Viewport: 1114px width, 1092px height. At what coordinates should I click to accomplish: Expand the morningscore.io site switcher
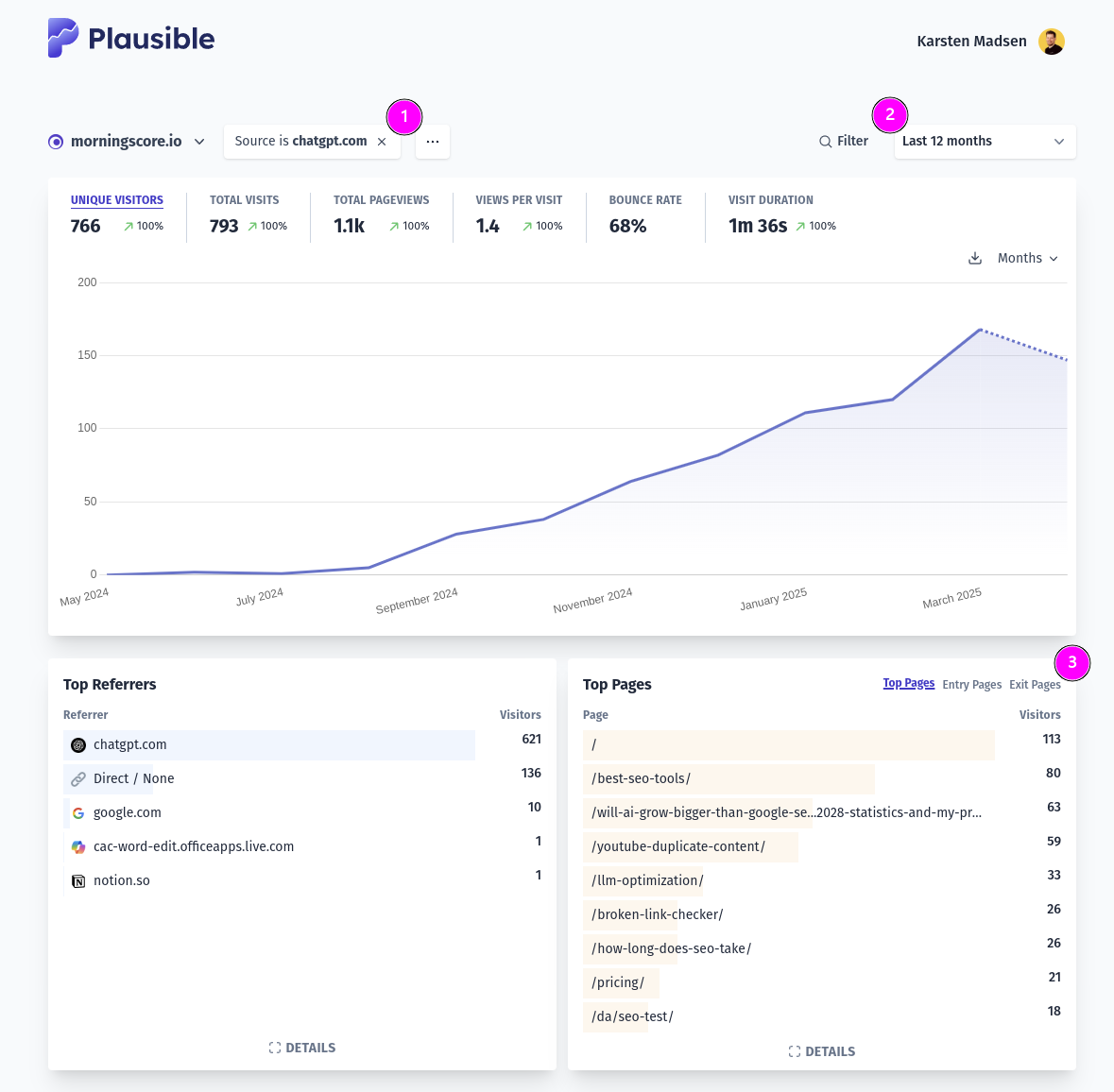point(127,142)
